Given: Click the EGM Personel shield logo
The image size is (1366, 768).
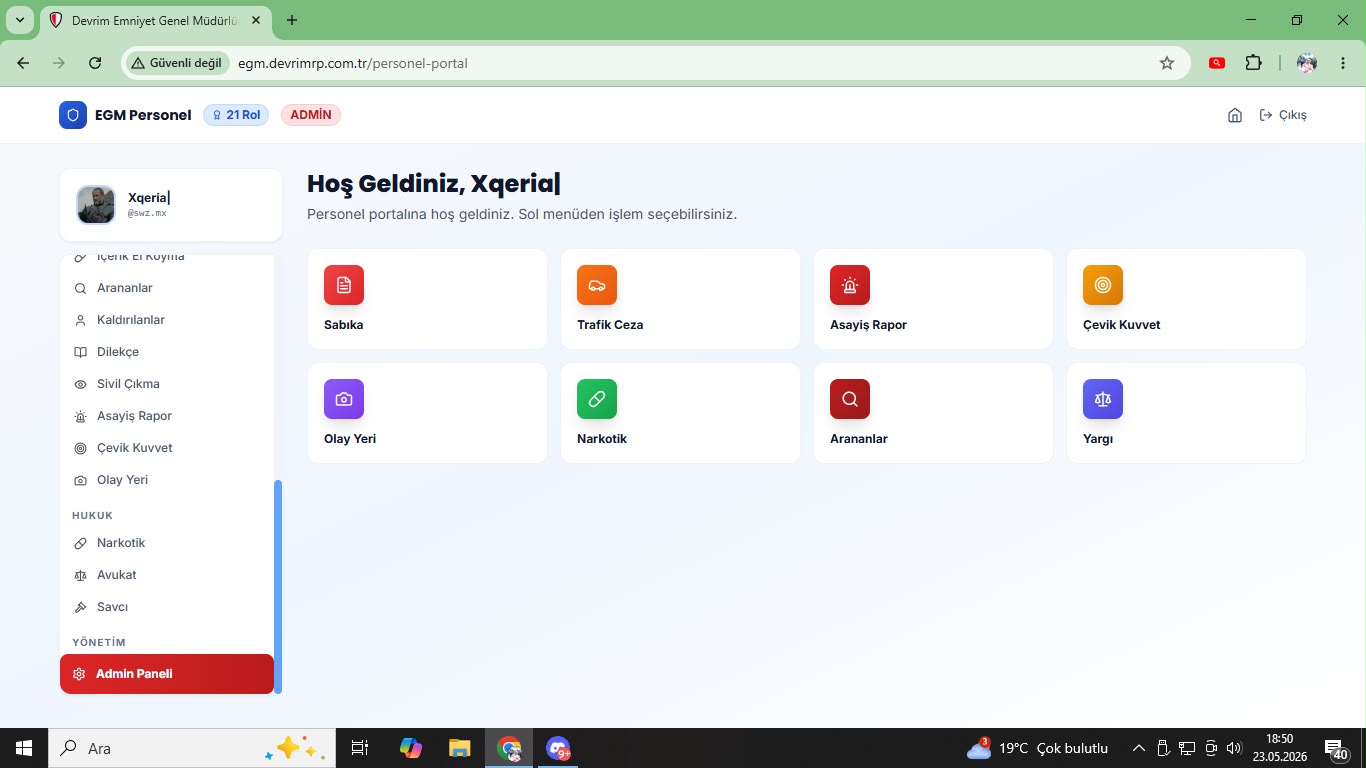Looking at the screenshot, I should (x=73, y=115).
